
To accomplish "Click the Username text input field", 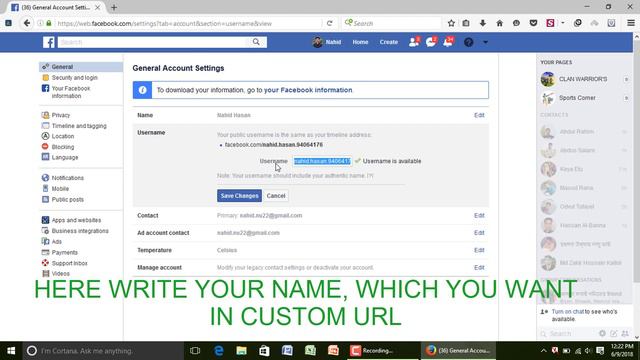I will (322, 161).
